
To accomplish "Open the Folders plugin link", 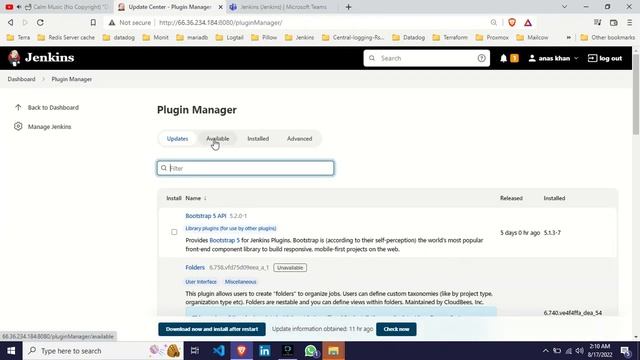I will pyautogui.click(x=195, y=268).
